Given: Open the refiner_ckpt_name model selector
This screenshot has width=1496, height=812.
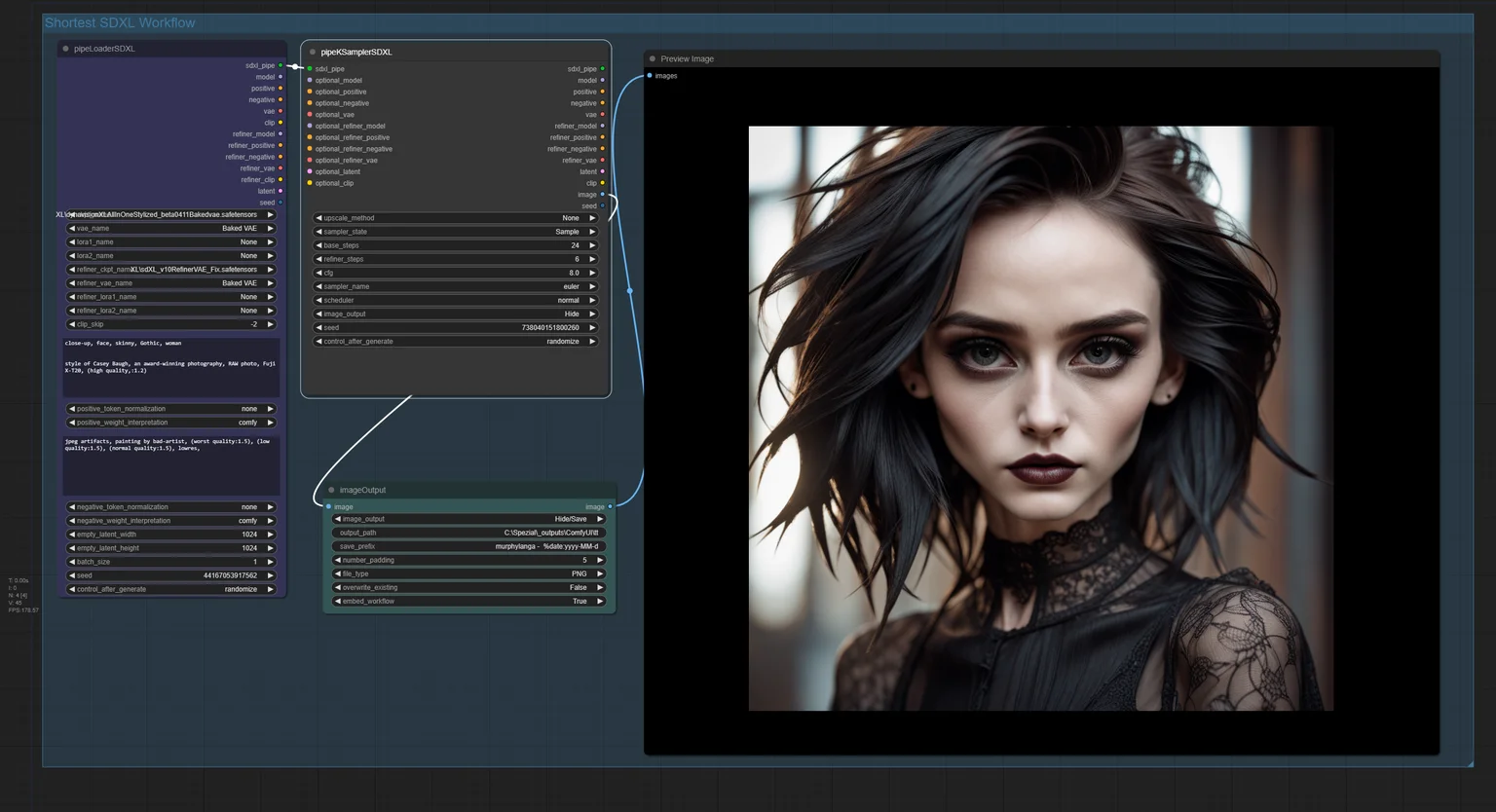Looking at the screenshot, I should pos(170,269).
